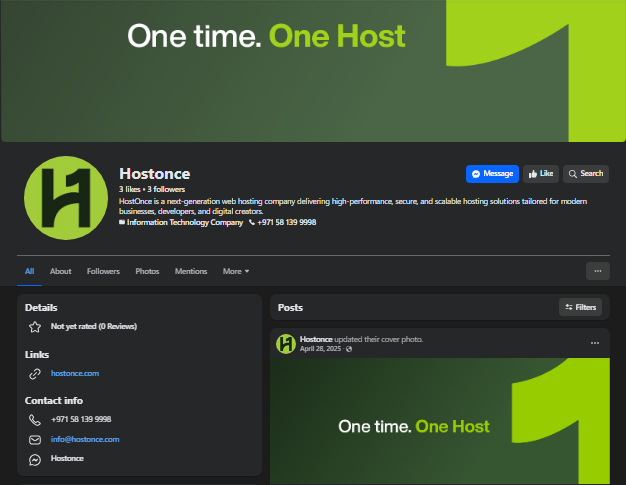Open Not yet rated (0 Reviews)
This screenshot has width=626, height=485.
(x=93, y=327)
